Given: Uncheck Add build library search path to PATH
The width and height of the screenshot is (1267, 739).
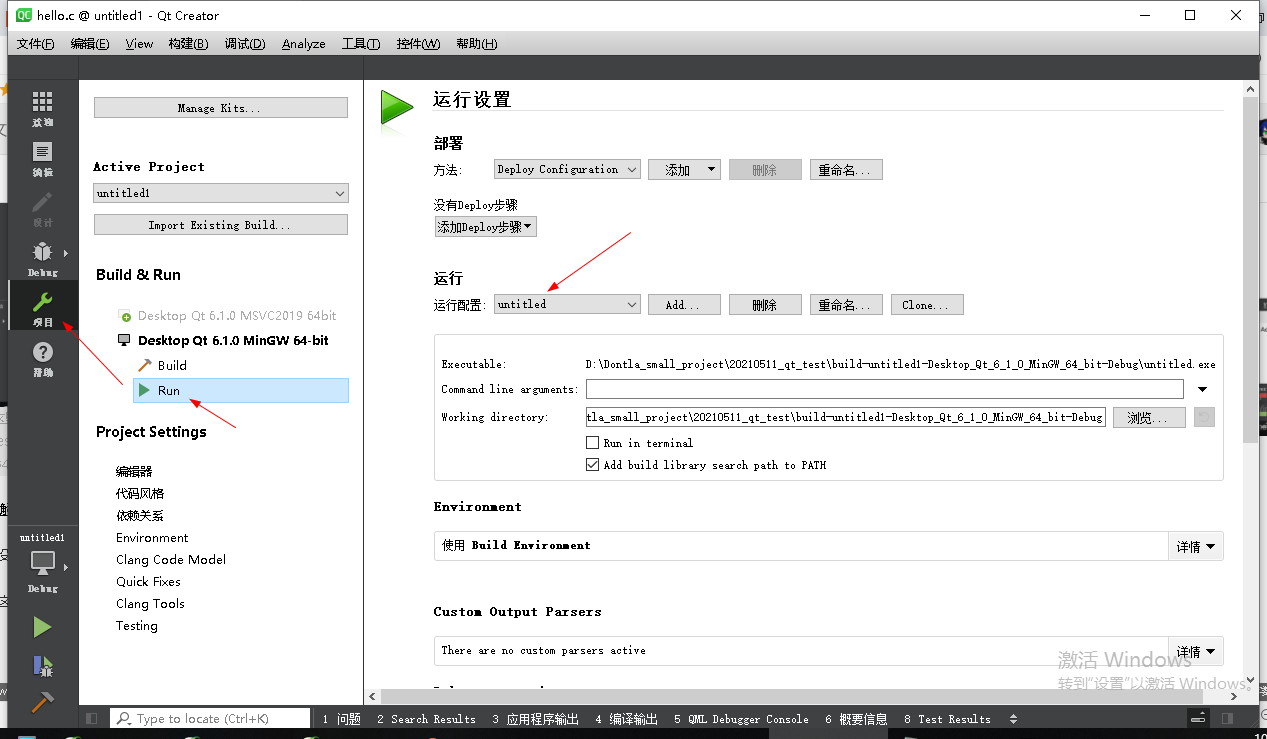Looking at the screenshot, I should [592, 464].
